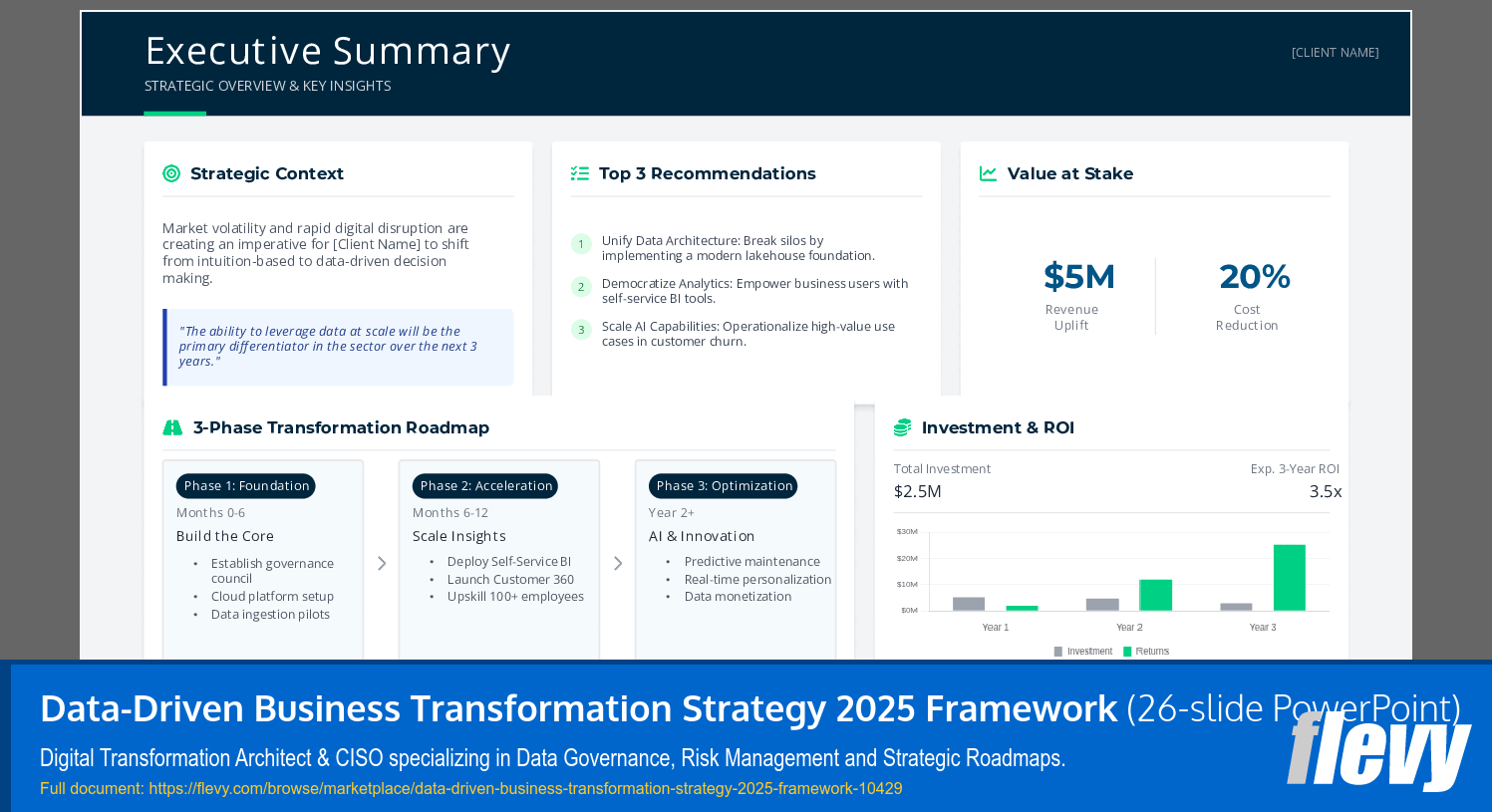Click the binoculars icon on the Transformation Roadmap heading
Image resolution: width=1492 pixels, height=812 pixels.
(172, 426)
